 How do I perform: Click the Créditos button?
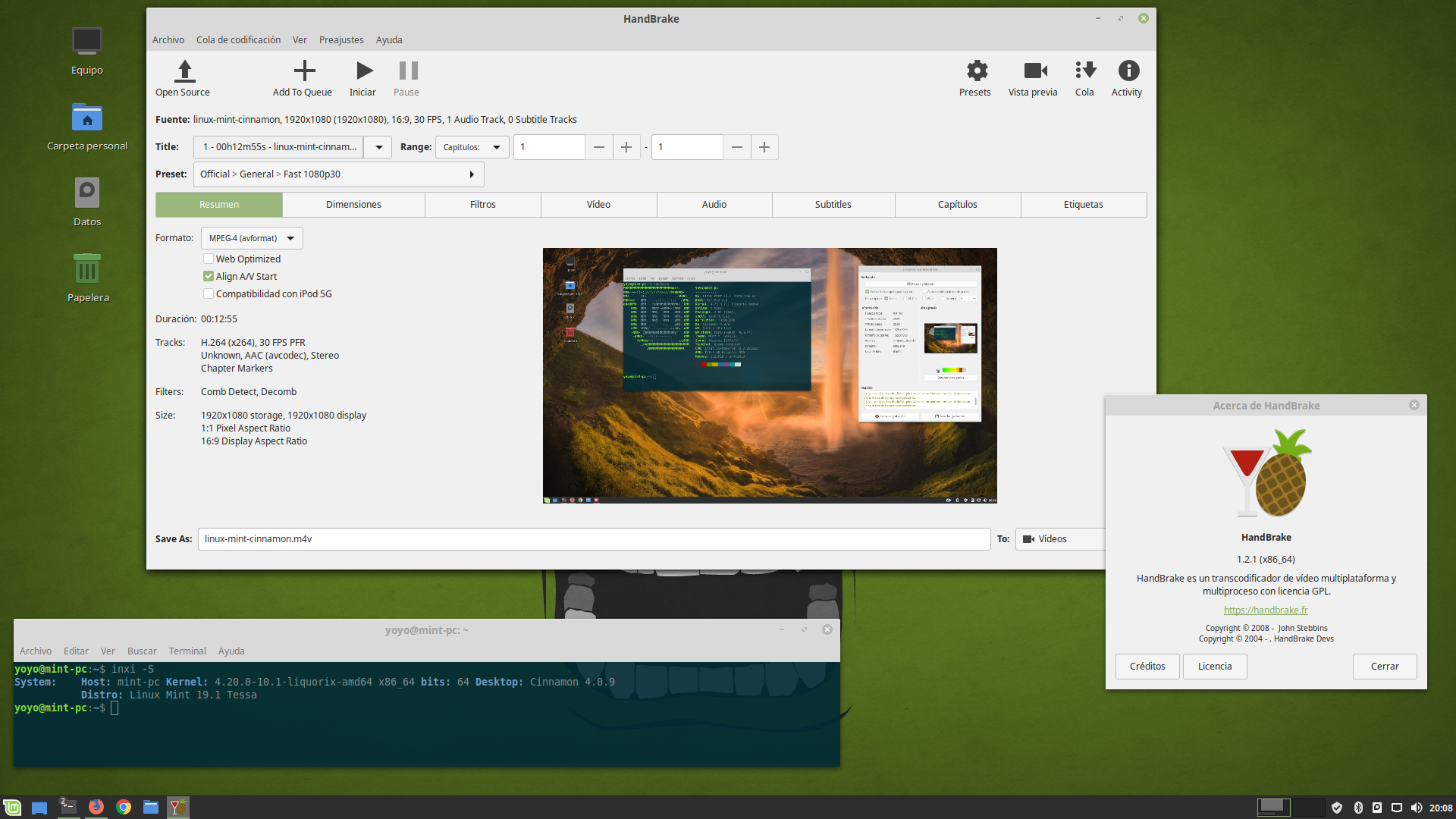click(1147, 667)
